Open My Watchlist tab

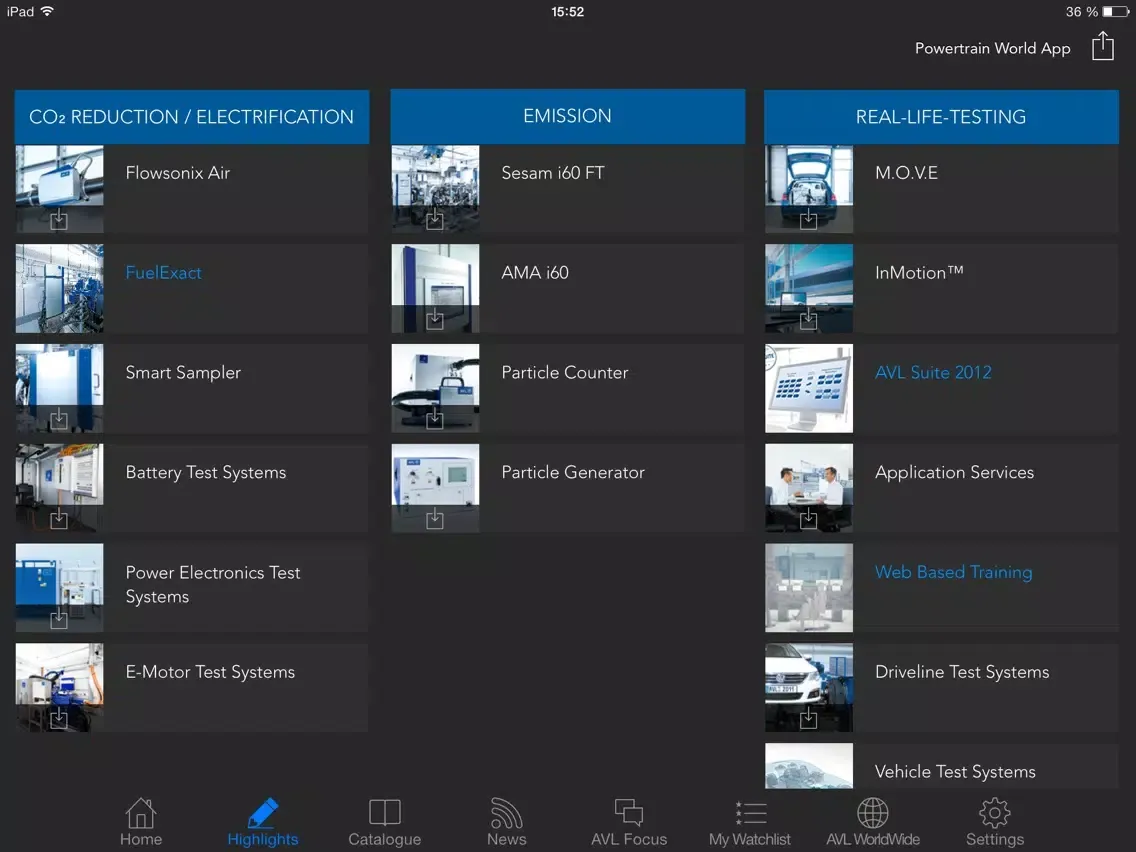750,822
